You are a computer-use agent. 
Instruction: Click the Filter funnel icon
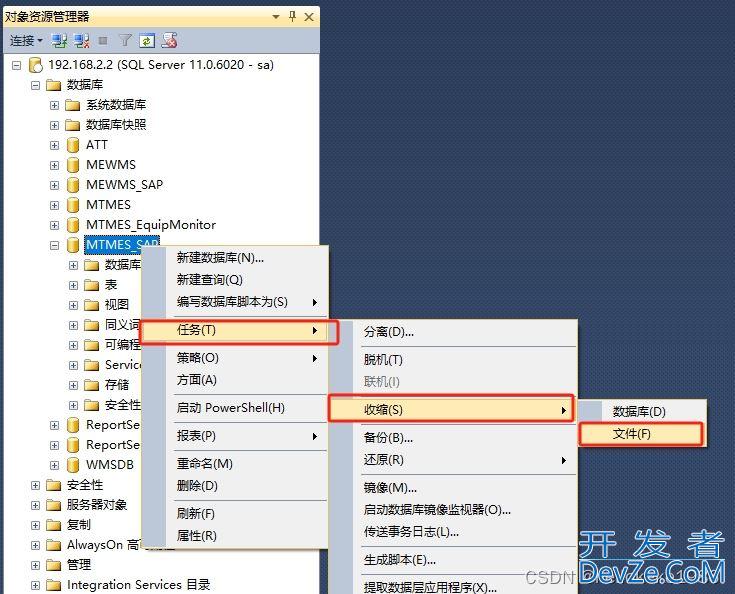pyautogui.click(x=125, y=41)
